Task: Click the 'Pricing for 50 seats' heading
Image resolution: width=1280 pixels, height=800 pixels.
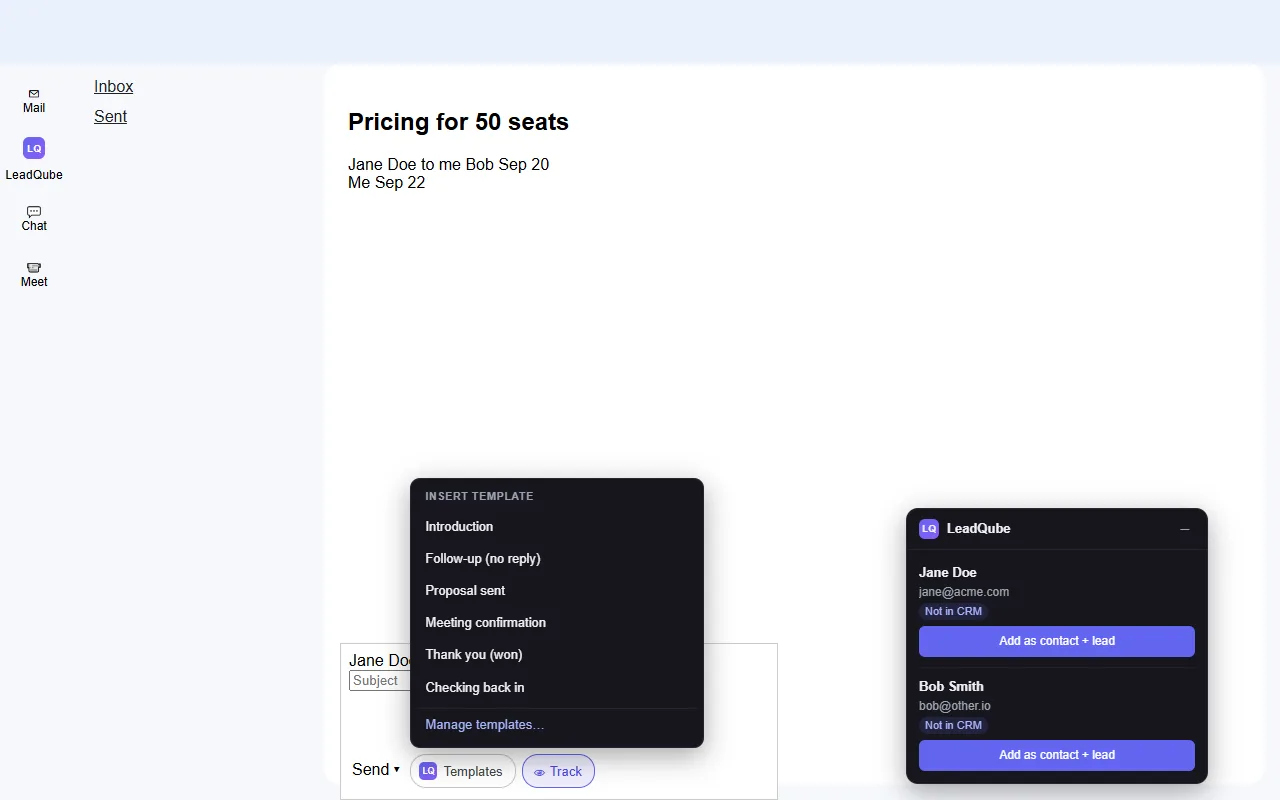Action: [x=458, y=122]
